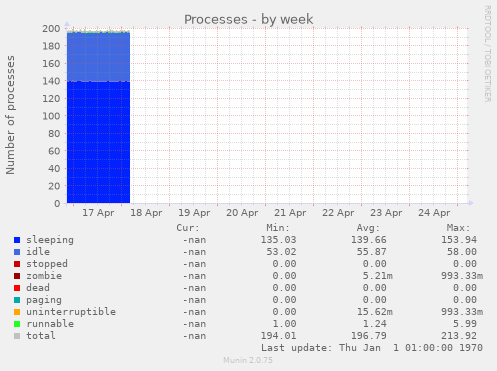Click runnable average value 1.24
This screenshot has height=371, width=497.
click(375, 324)
